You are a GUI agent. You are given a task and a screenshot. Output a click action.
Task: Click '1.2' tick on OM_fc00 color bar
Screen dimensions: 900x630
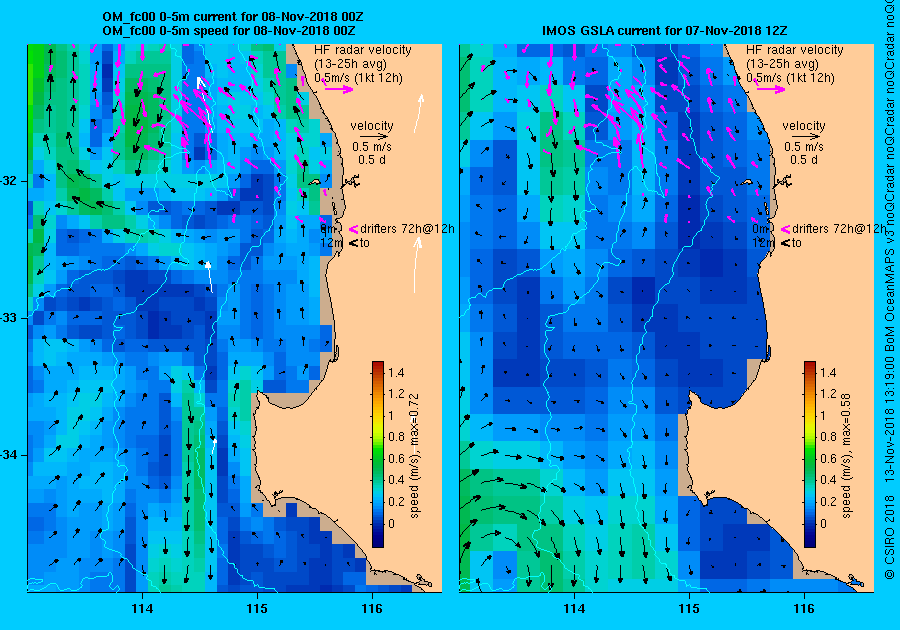coord(396,394)
